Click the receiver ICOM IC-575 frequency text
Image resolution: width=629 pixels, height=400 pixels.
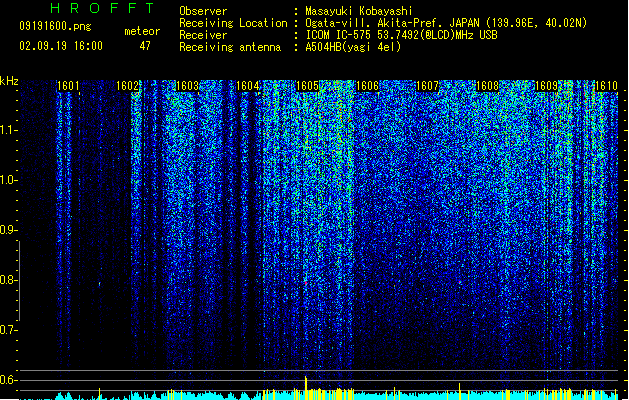point(402,35)
